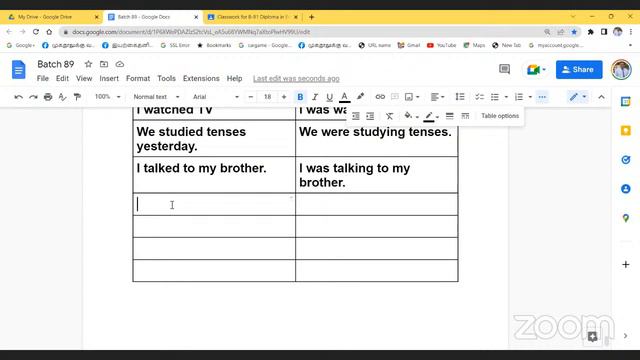Screen dimensions: 640x360
Task: Open the text alignment dropdown
Action: 438,97
